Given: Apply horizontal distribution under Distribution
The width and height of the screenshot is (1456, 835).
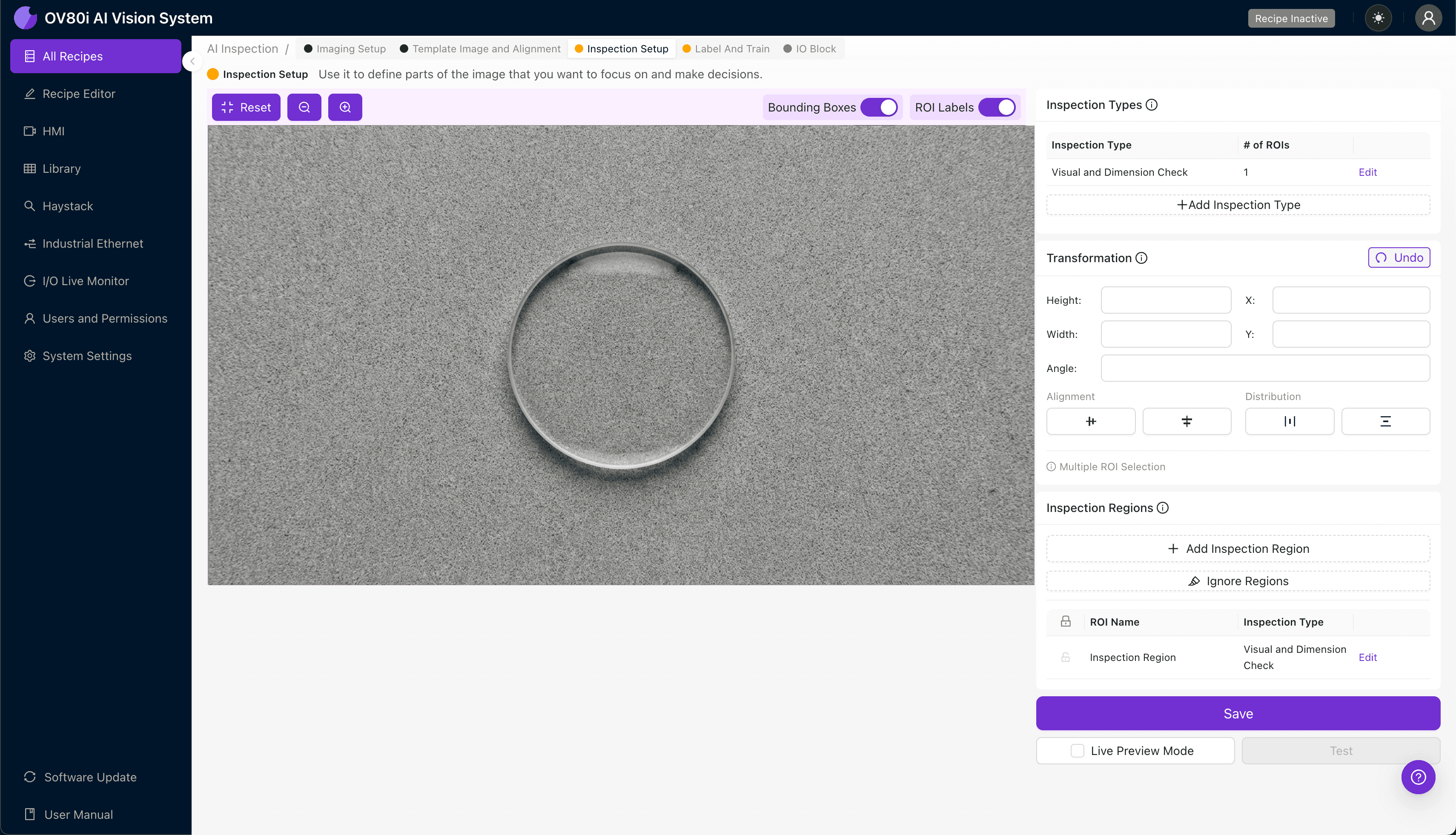Looking at the screenshot, I should (x=1290, y=421).
